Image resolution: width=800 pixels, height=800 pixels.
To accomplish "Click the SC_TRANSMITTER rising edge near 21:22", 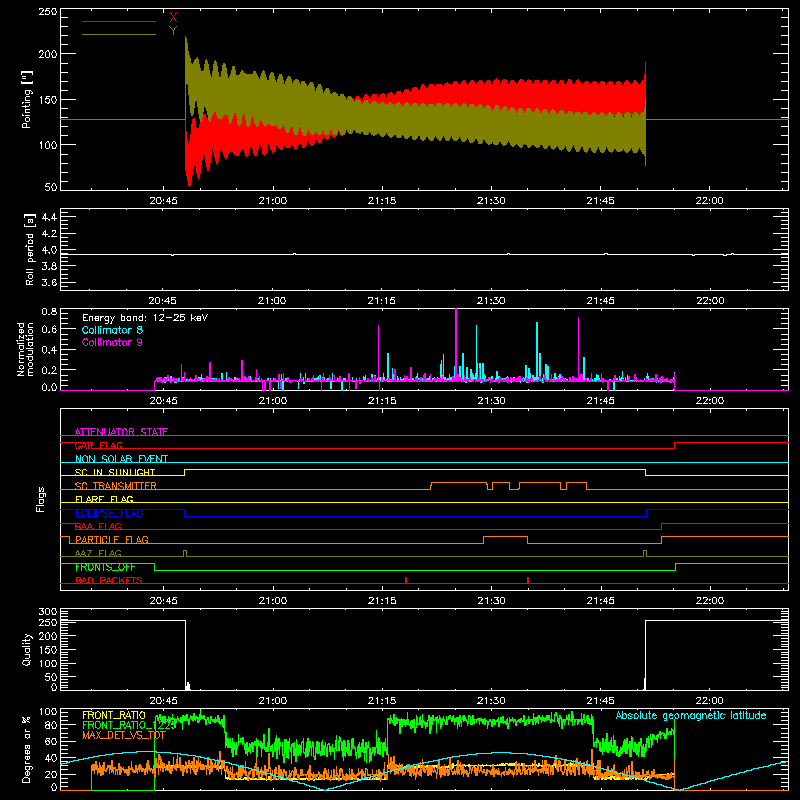I will tap(431, 486).
